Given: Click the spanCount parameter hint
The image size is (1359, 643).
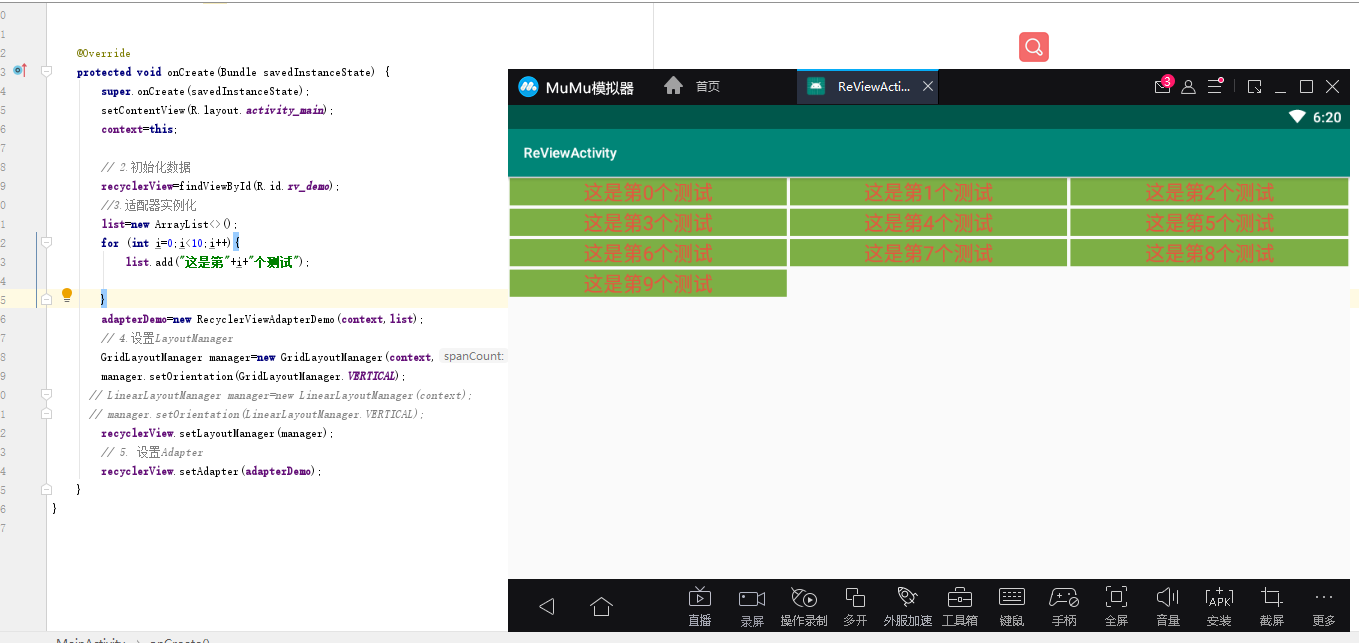Looking at the screenshot, I should [474, 356].
